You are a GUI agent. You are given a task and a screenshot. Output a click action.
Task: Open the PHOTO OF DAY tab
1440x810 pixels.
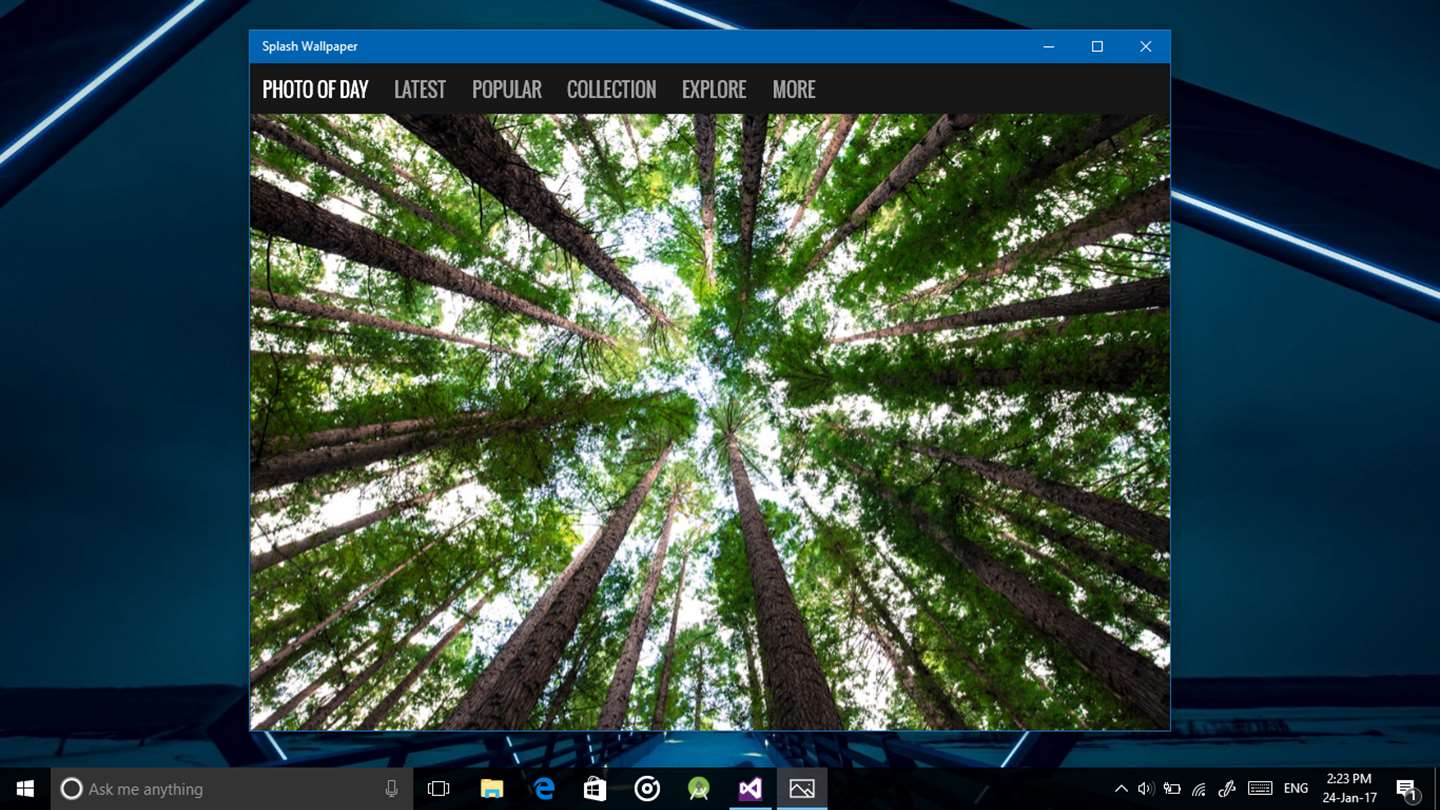(x=315, y=90)
